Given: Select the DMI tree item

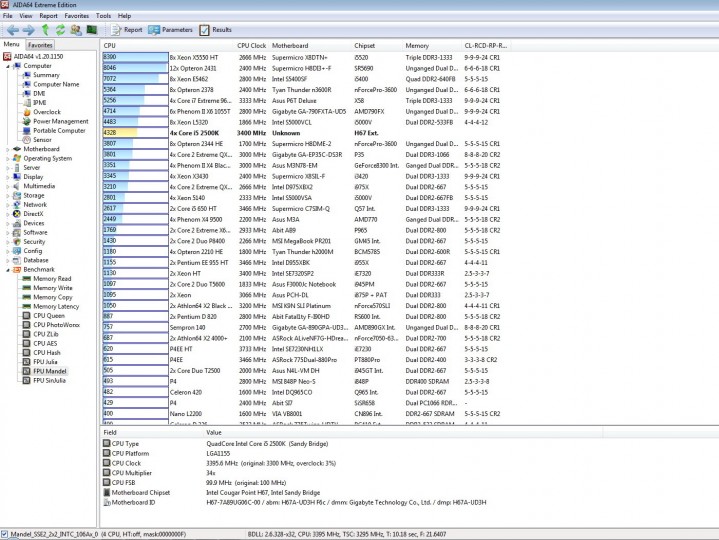Looking at the screenshot, I should click(39, 94).
